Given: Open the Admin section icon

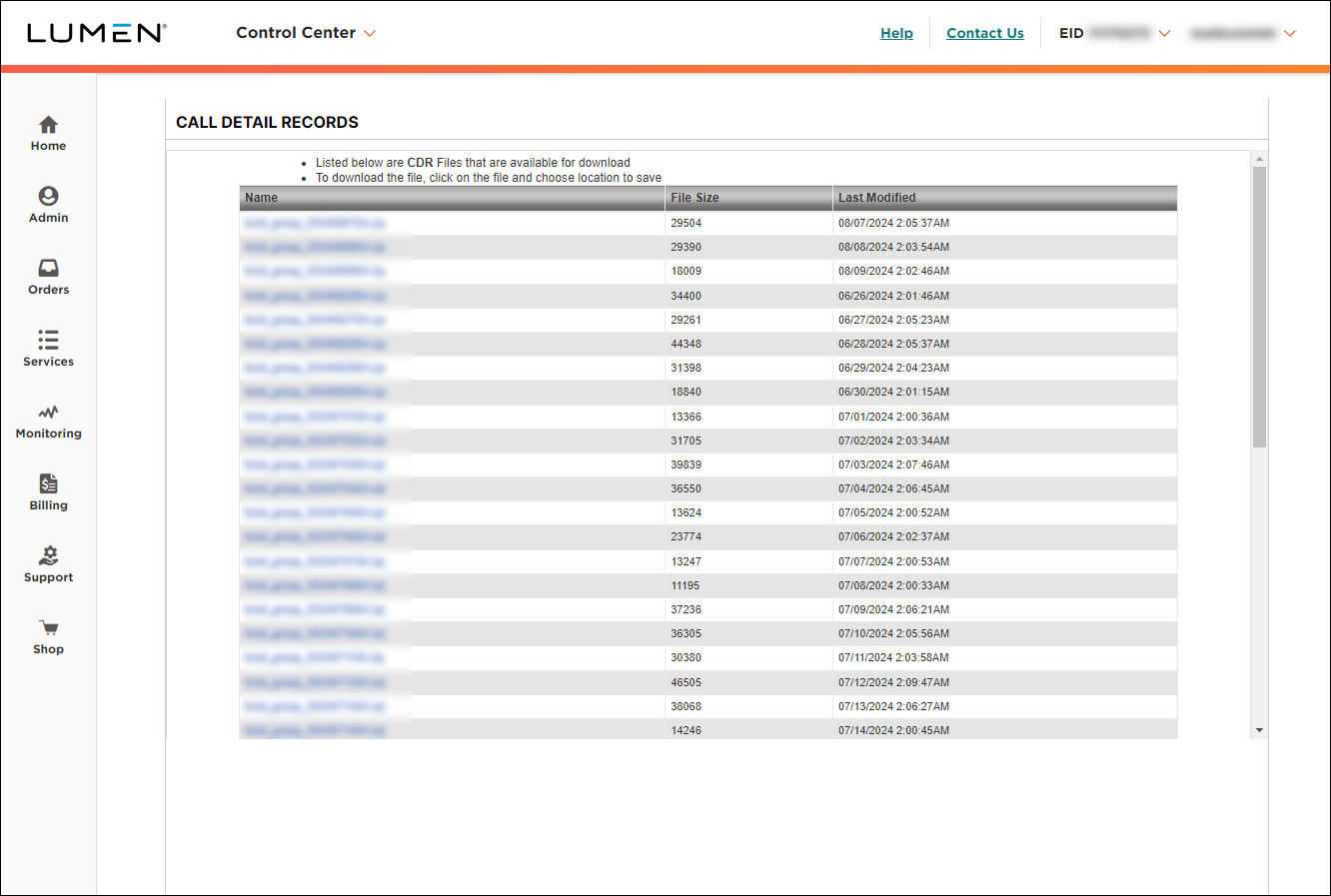Looking at the screenshot, I should (x=48, y=197).
